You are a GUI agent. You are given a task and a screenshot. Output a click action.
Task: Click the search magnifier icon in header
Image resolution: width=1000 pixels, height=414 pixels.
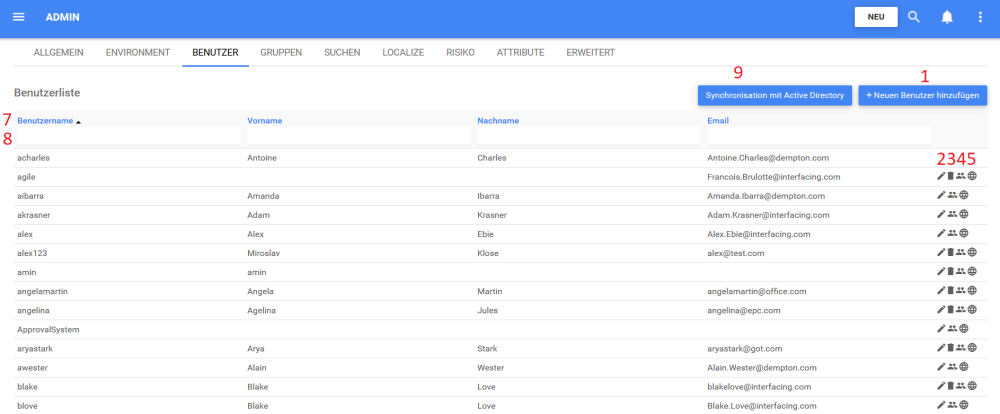[x=914, y=17]
